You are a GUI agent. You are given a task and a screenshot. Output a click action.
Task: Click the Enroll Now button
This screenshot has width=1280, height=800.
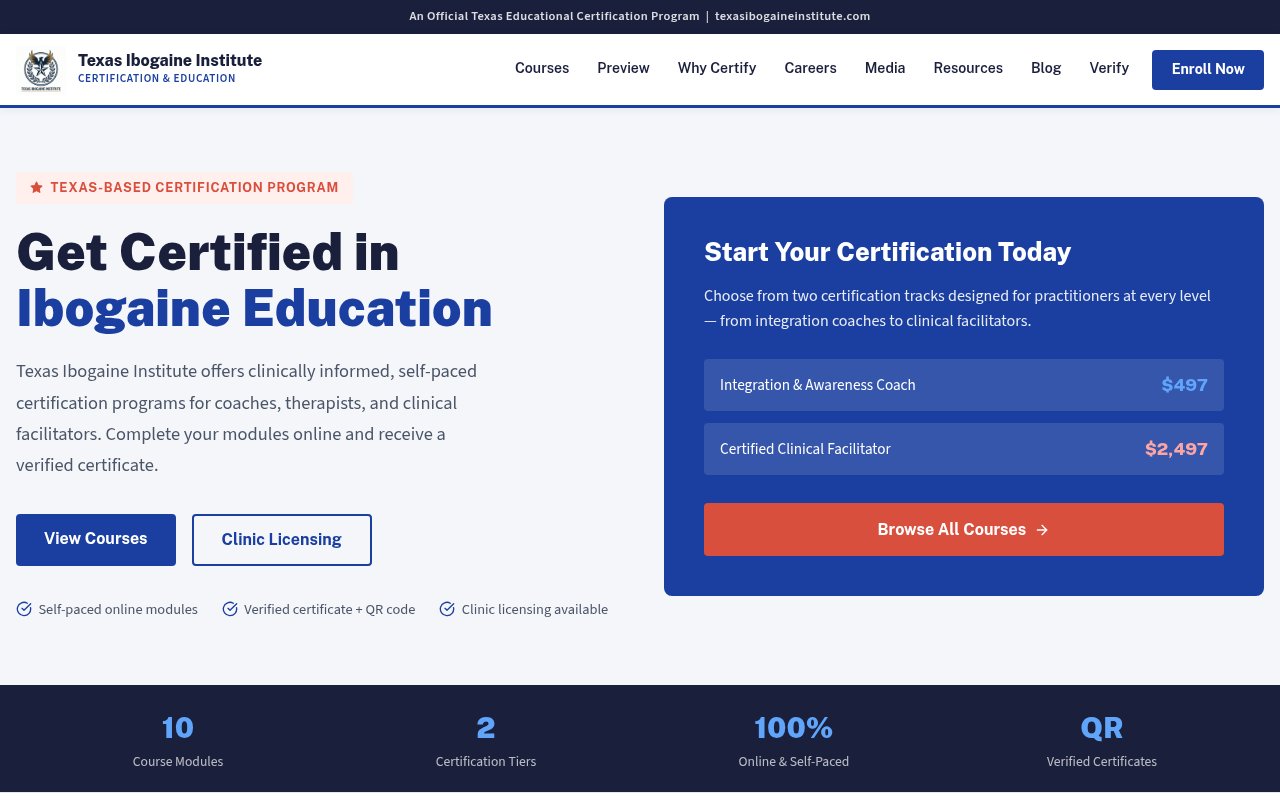coord(1208,70)
